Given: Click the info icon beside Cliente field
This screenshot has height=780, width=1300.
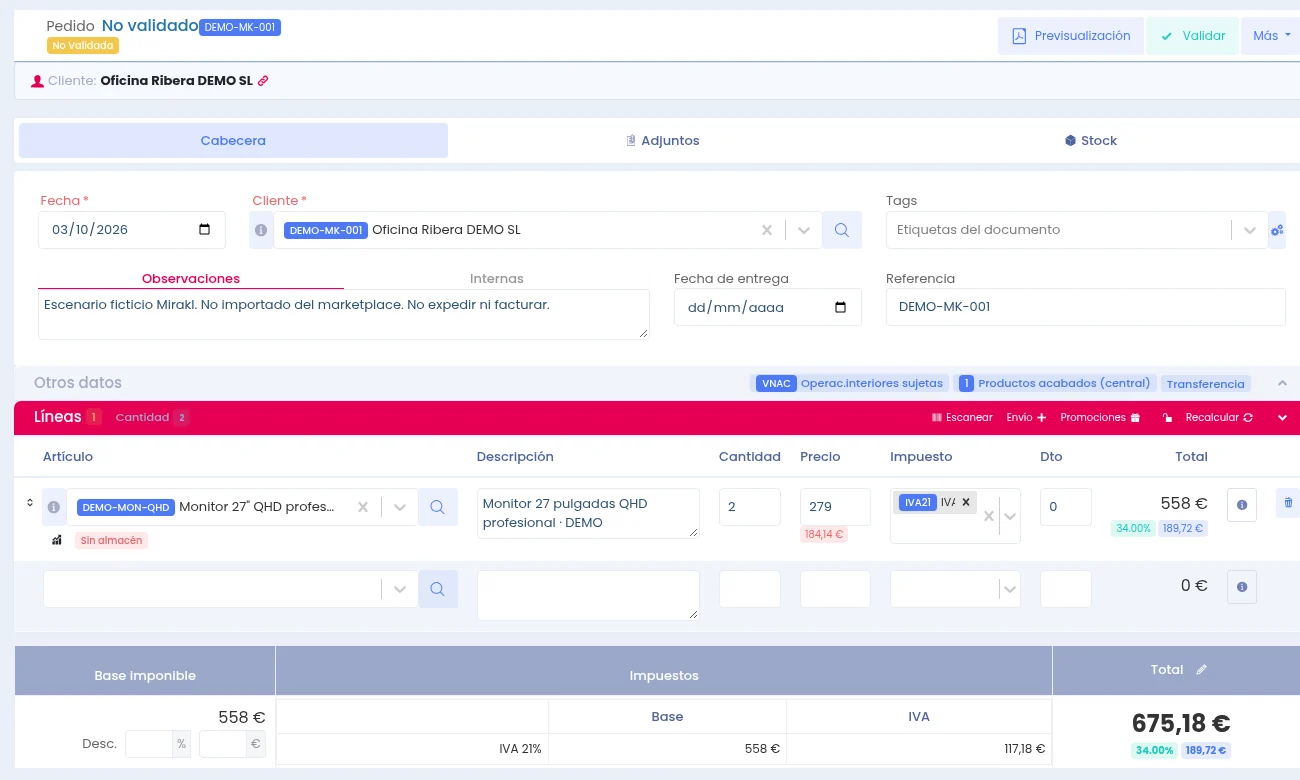Looking at the screenshot, I should (261, 230).
